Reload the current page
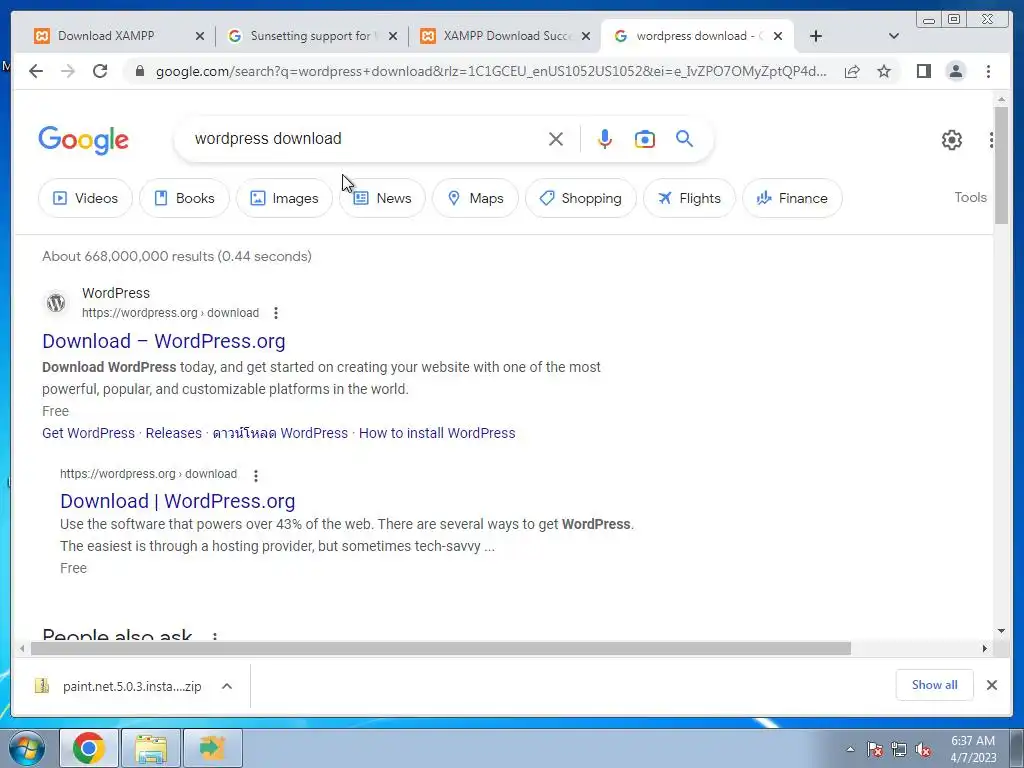Image resolution: width=1024 pixels, height=768 pixels. (100, 71)
